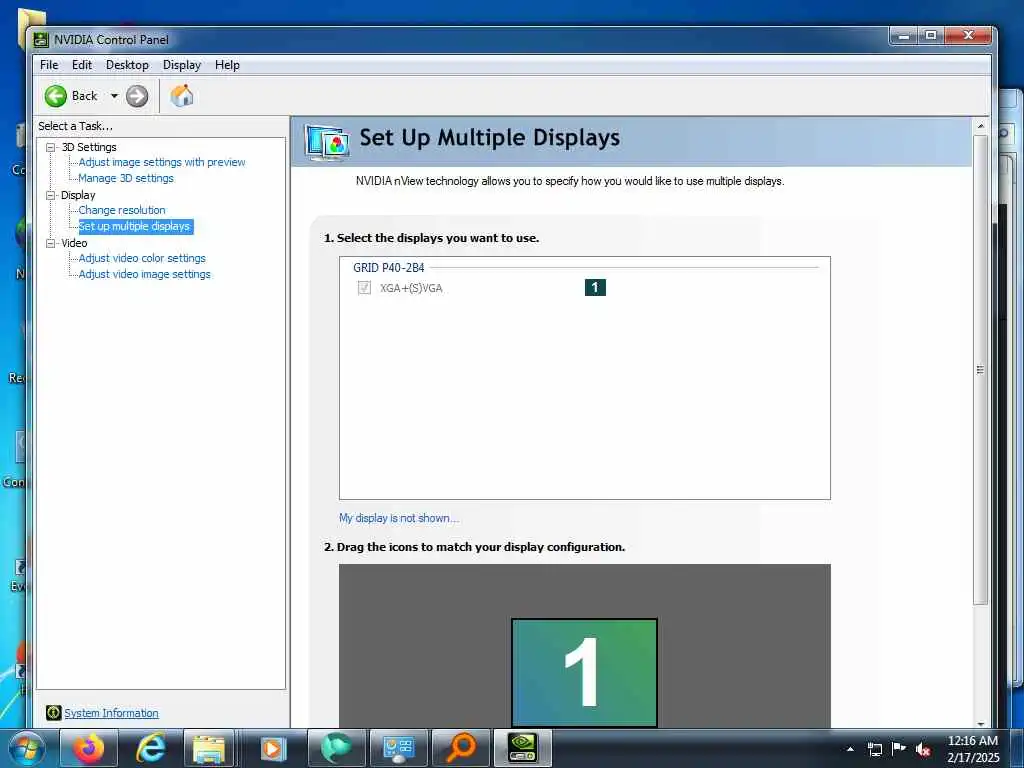Launch Internet Explorer from the taskbar
The width and height of the screenshot is (1024, 768).
150,748
